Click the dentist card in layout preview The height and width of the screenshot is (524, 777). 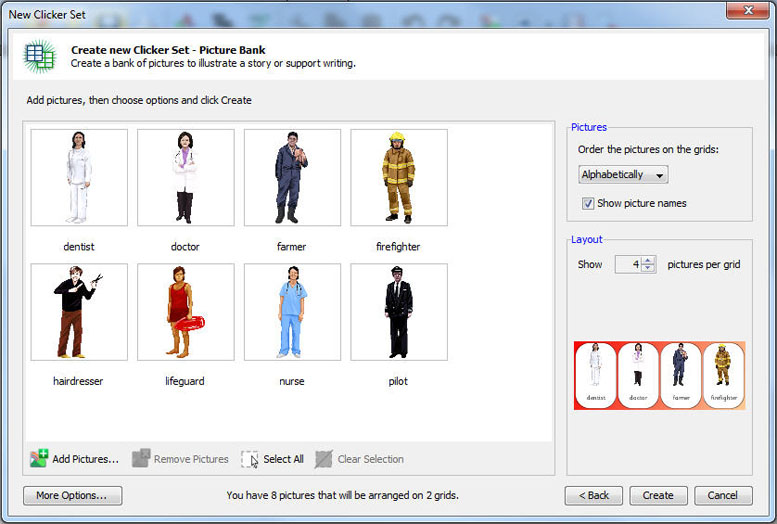596,375
